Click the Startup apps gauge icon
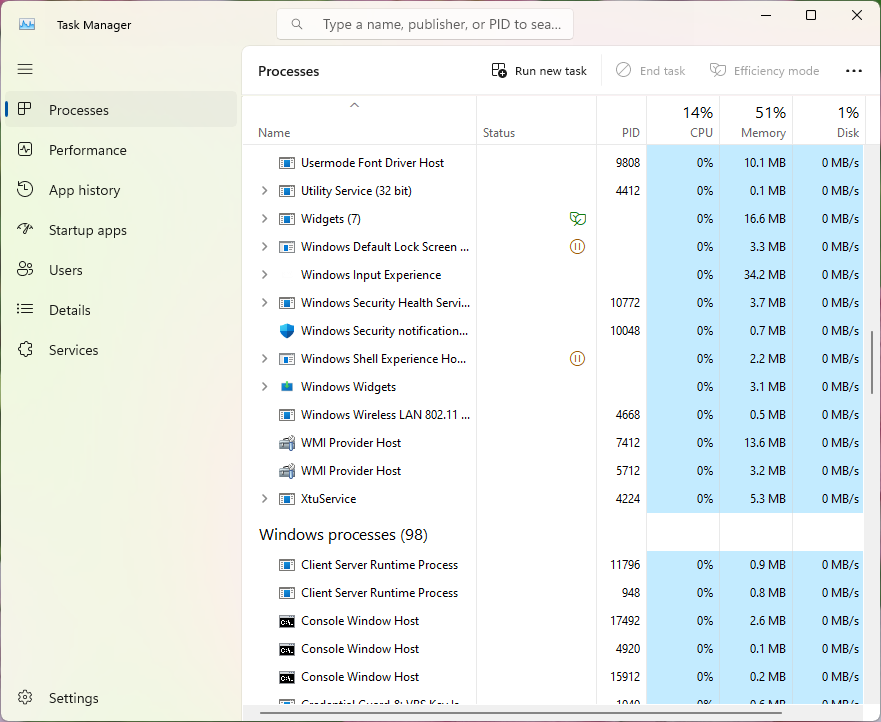This screenshot has width=881, height=722. (25, 229)
